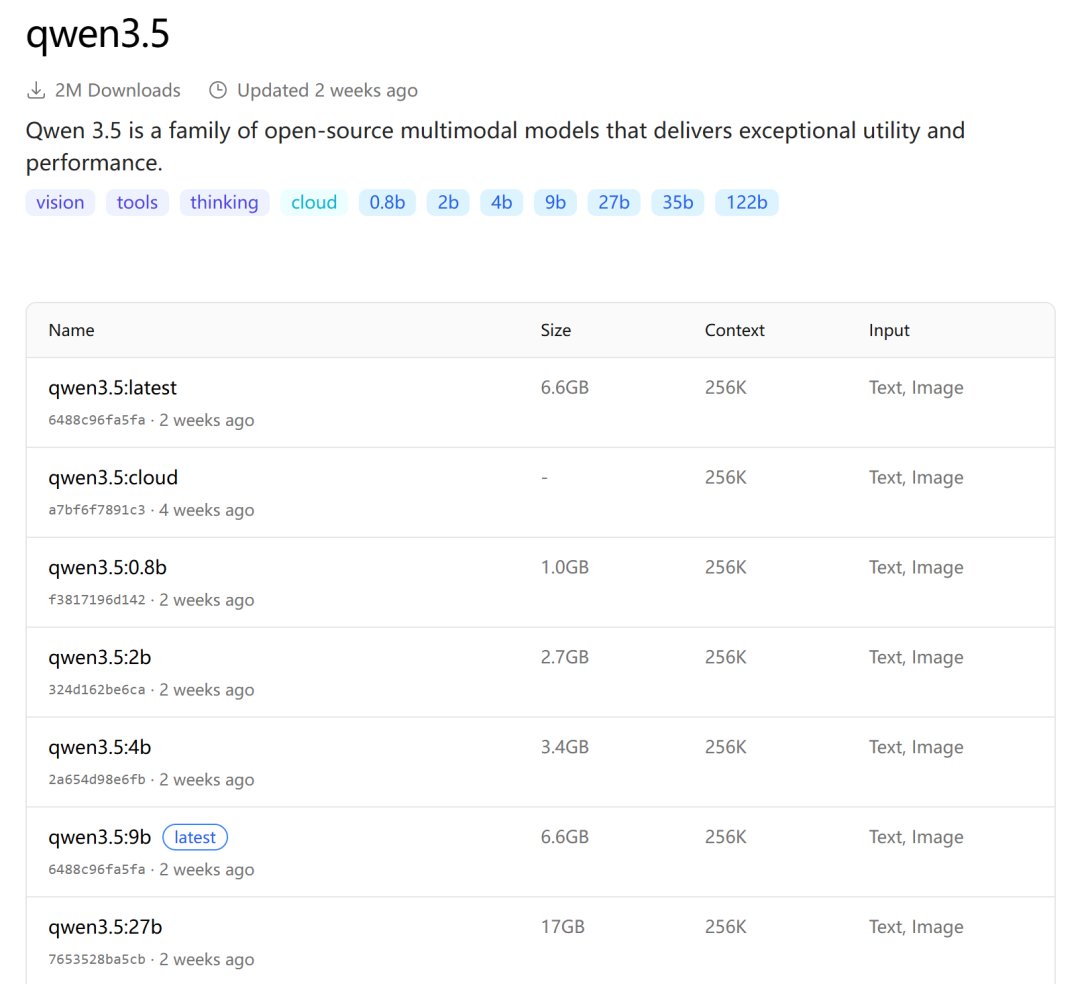Viewport: 1080px width, 984px height.
Task: Click 256K context in qwen3.5:27b row
Action: [x=725, y=927]
